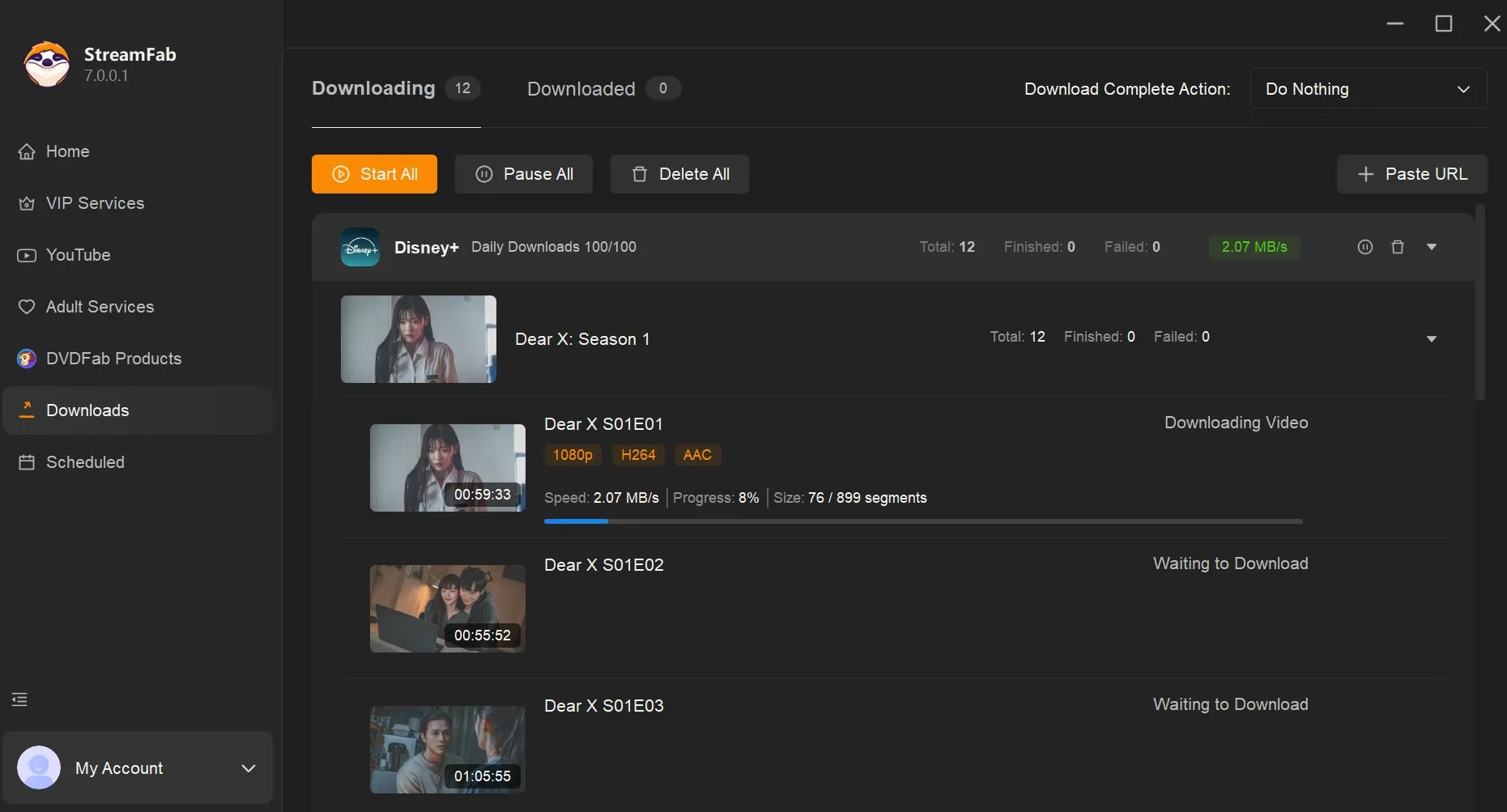
Task: Click the Paste URL button
Action: [1411, 174]
